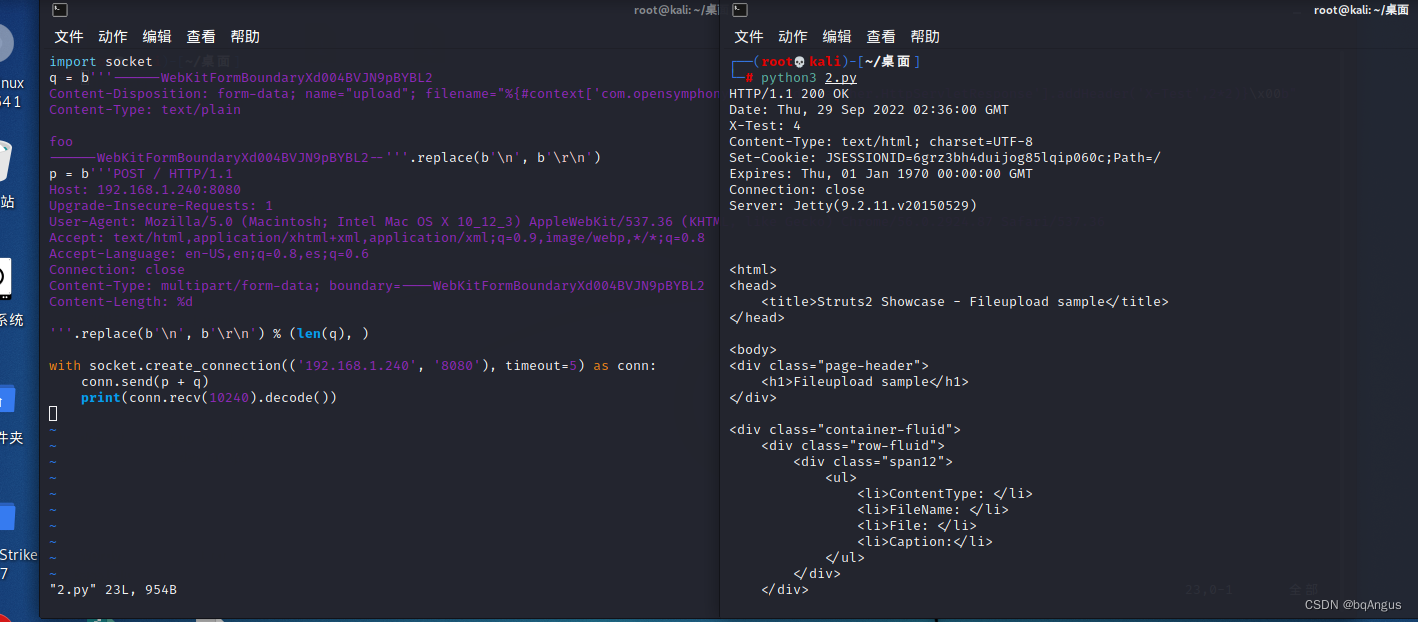Click the 'User-Agent: Mozilla/5.0' line
The width and height of the screenshot is (1418, 622).
(x=384, y=222)
